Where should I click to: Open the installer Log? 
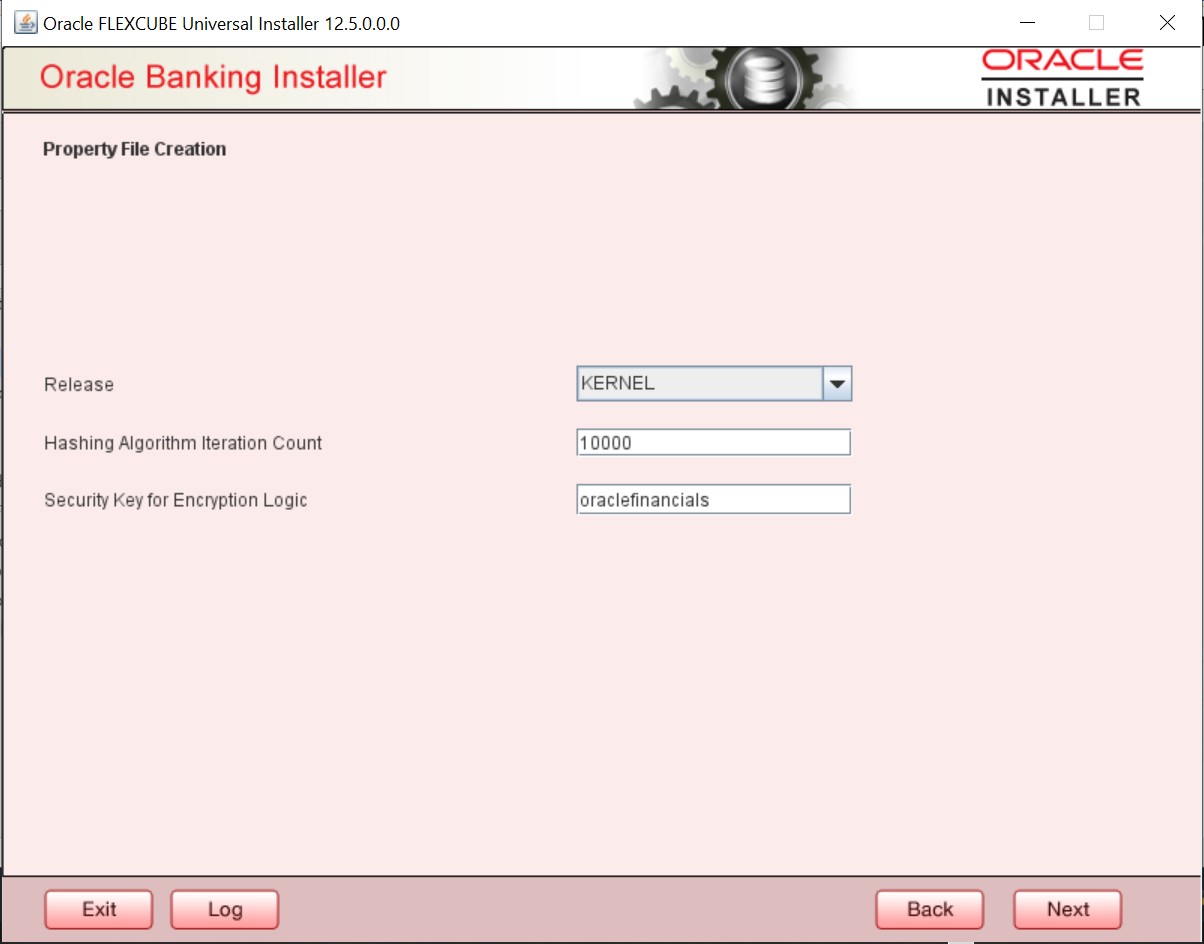[x=225, y=909]
